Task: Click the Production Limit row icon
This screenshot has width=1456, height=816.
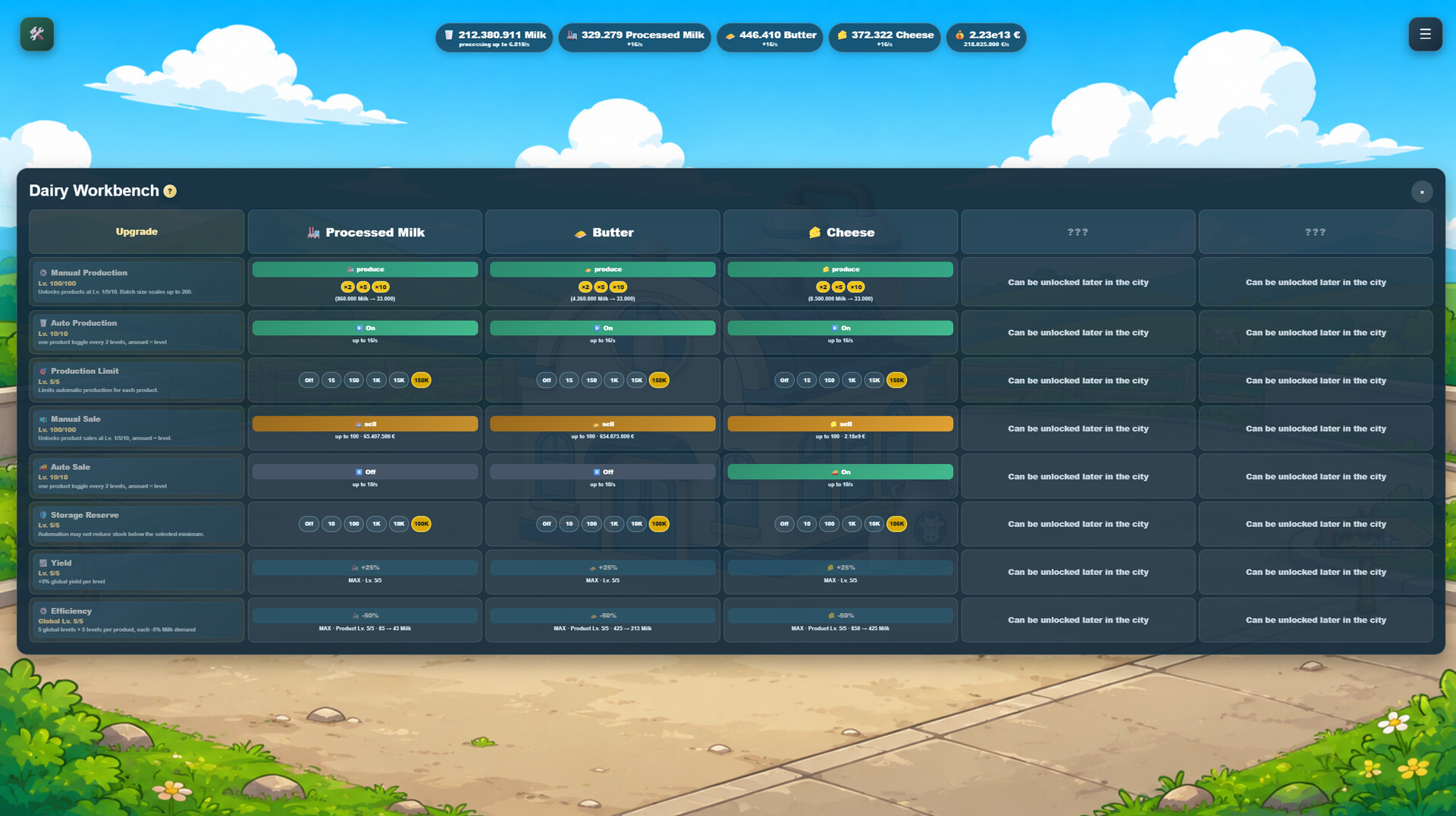Action: click(43, 371)
